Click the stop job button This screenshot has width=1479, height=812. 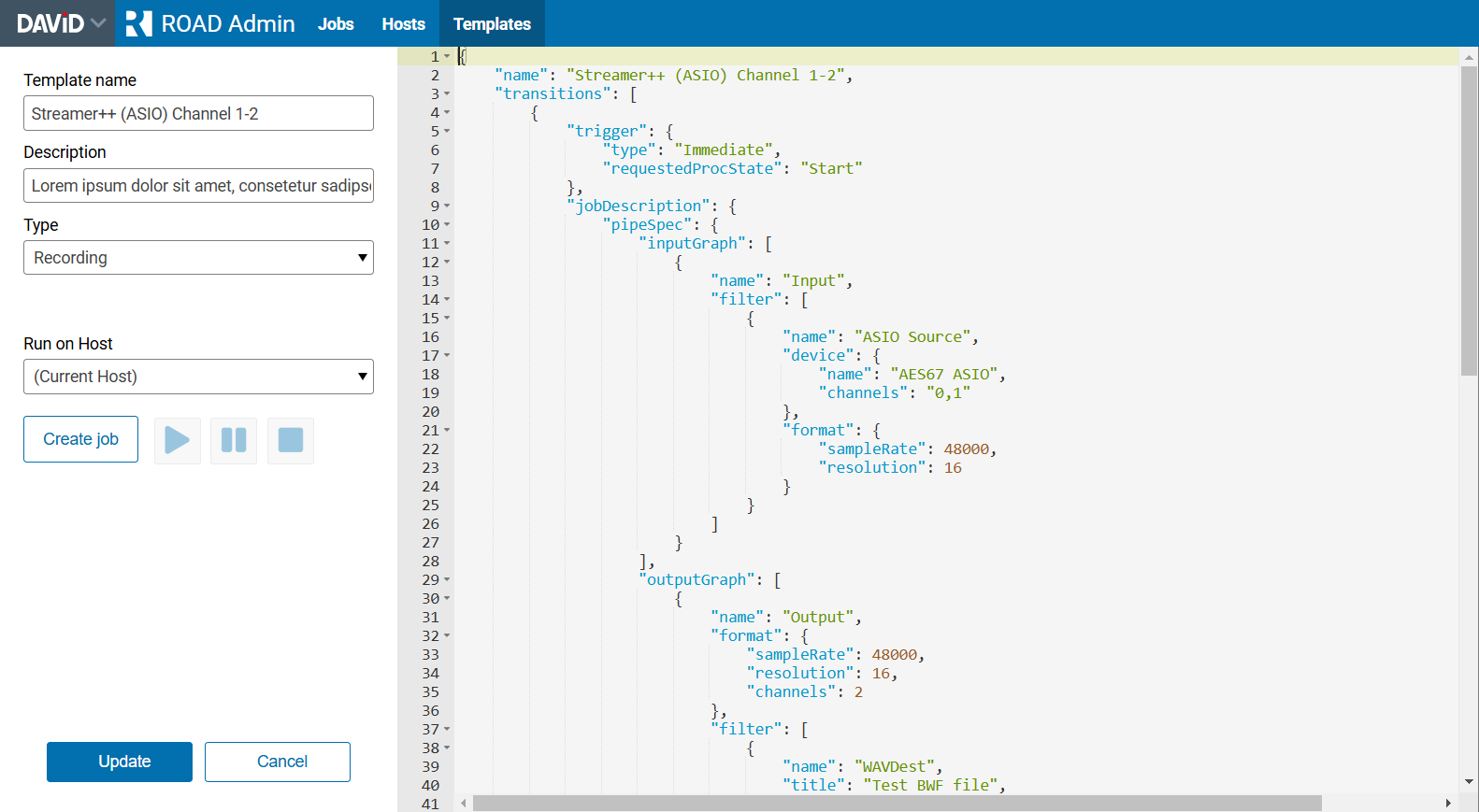coord(291,440)
